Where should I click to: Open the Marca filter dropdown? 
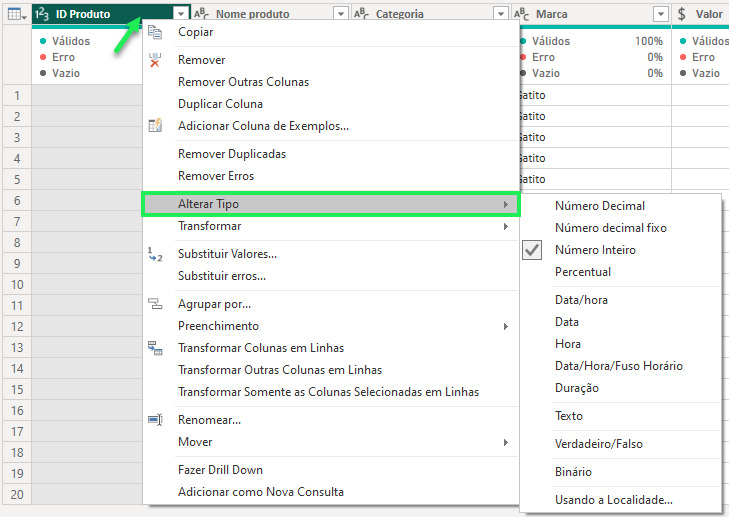click(x=661, y=14)
